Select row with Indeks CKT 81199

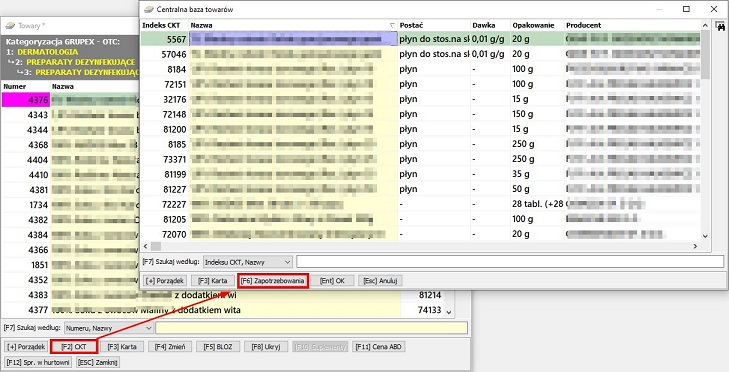point(421,174)
